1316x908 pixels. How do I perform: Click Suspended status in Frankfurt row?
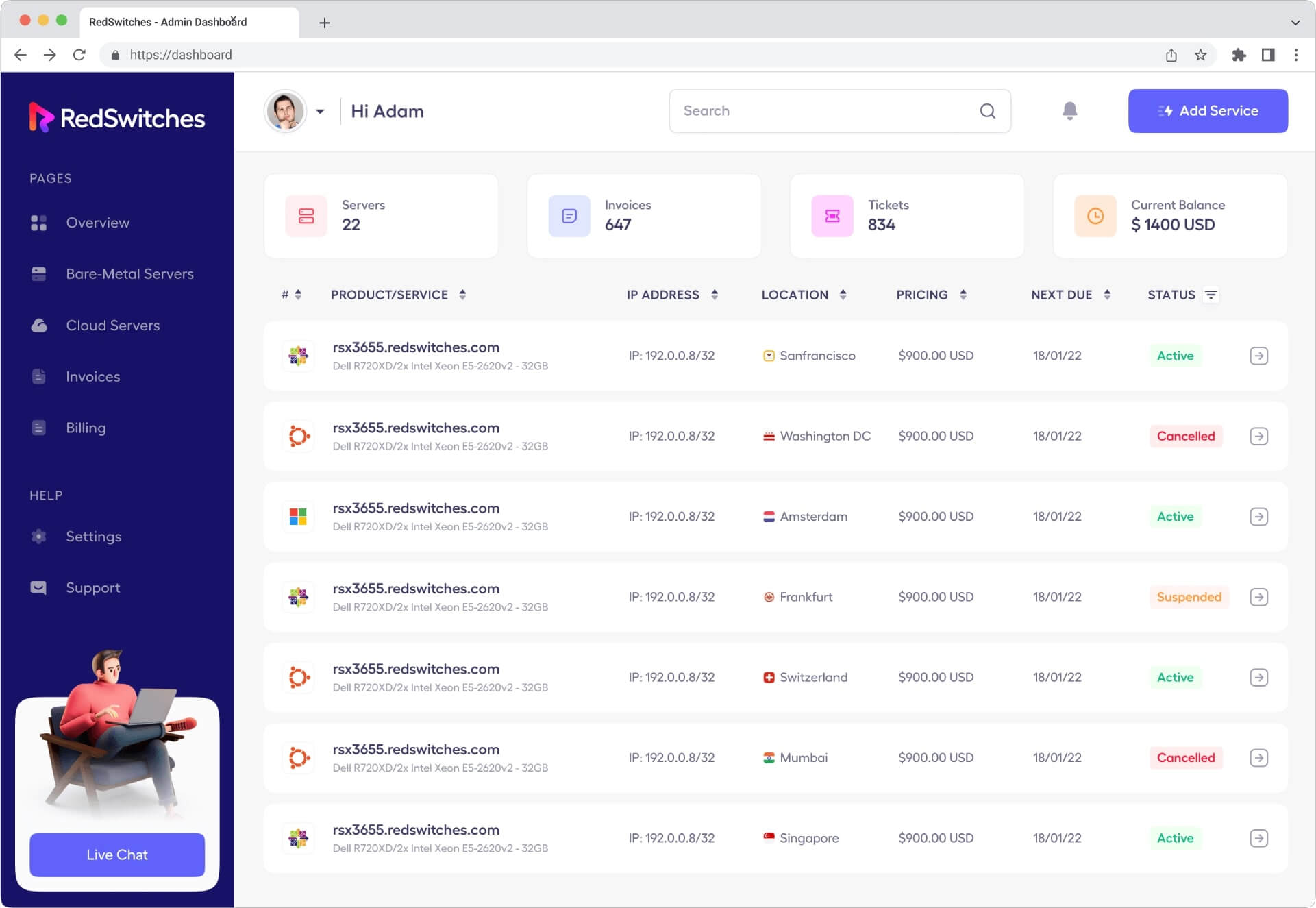pyautogui.click(x=1189, y=597)
